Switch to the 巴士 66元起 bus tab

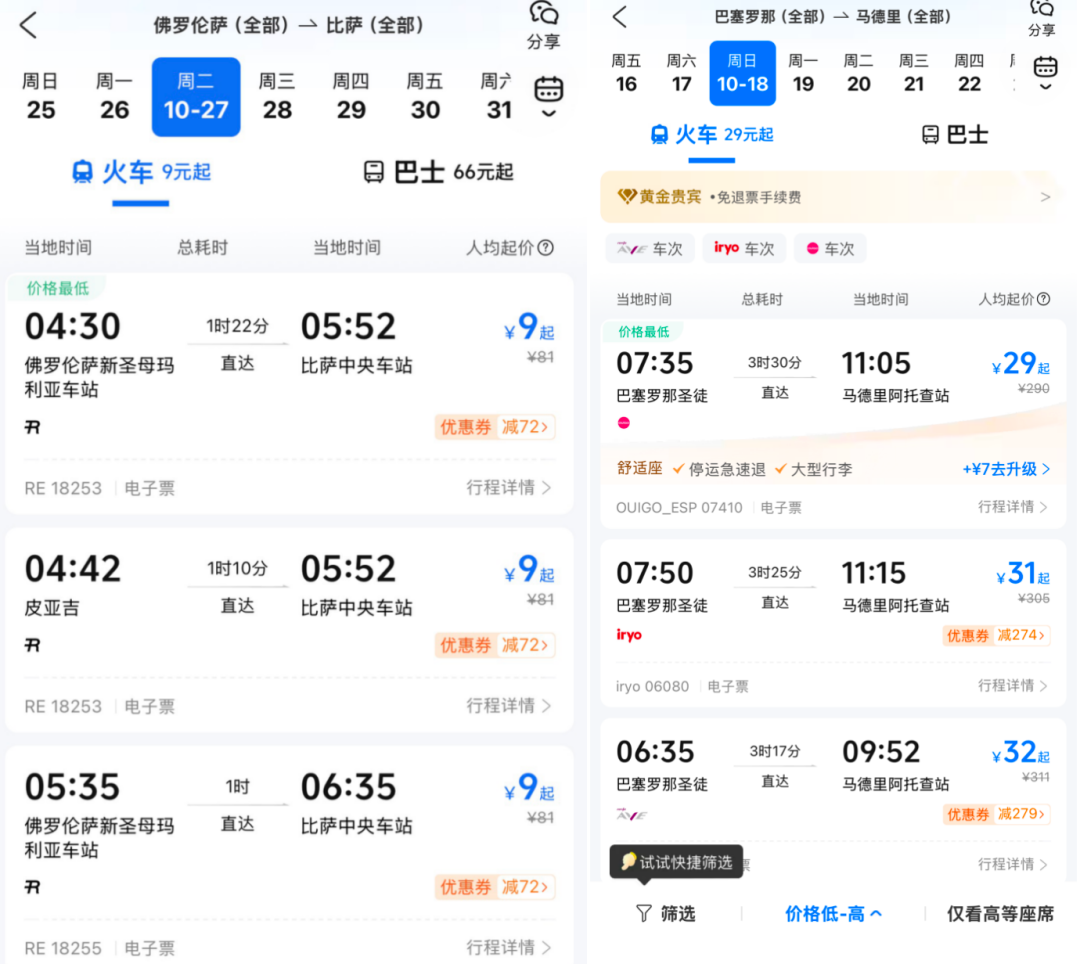(439, 172)
